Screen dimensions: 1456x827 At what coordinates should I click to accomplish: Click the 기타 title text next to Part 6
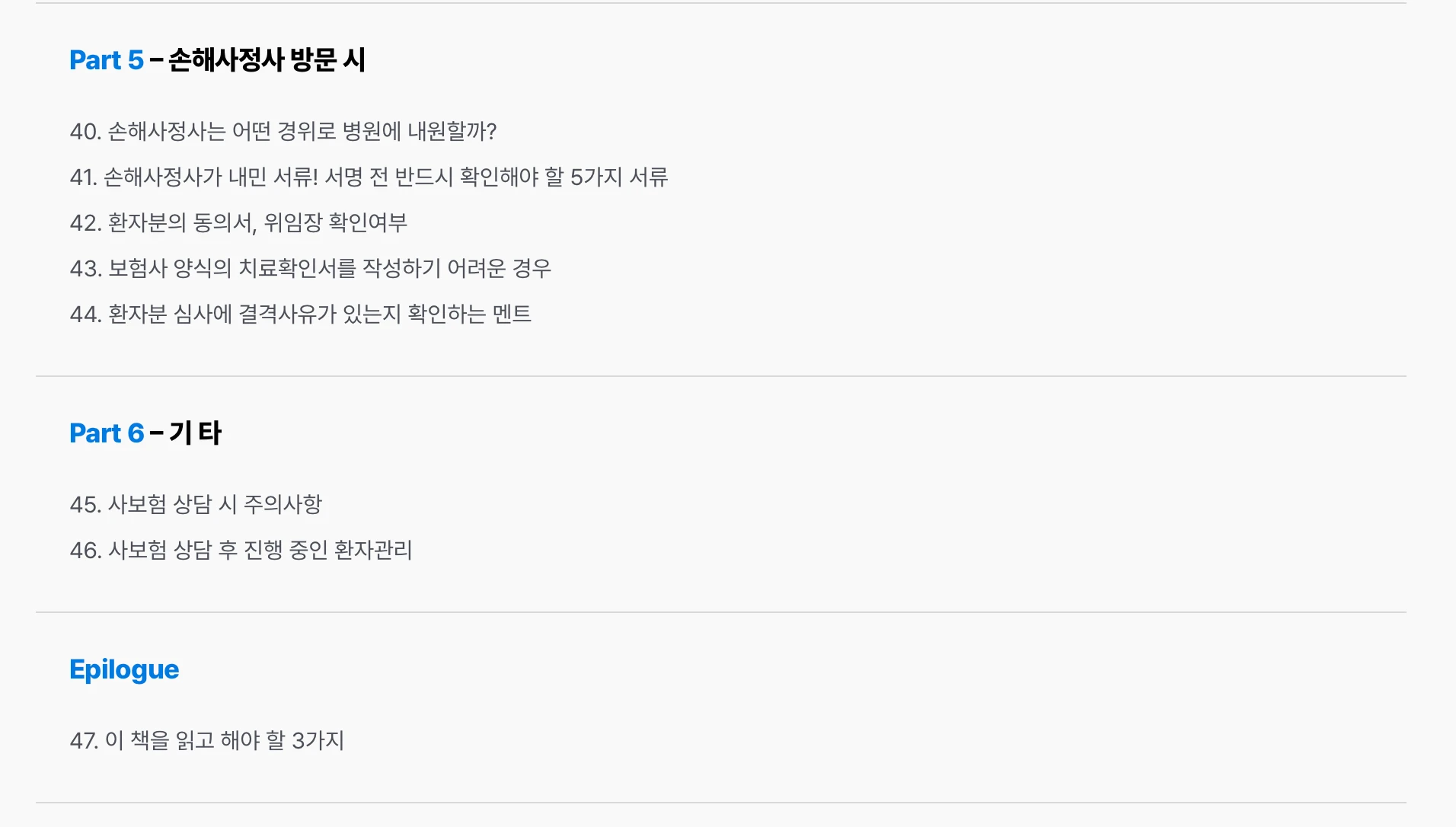[196, 433]
